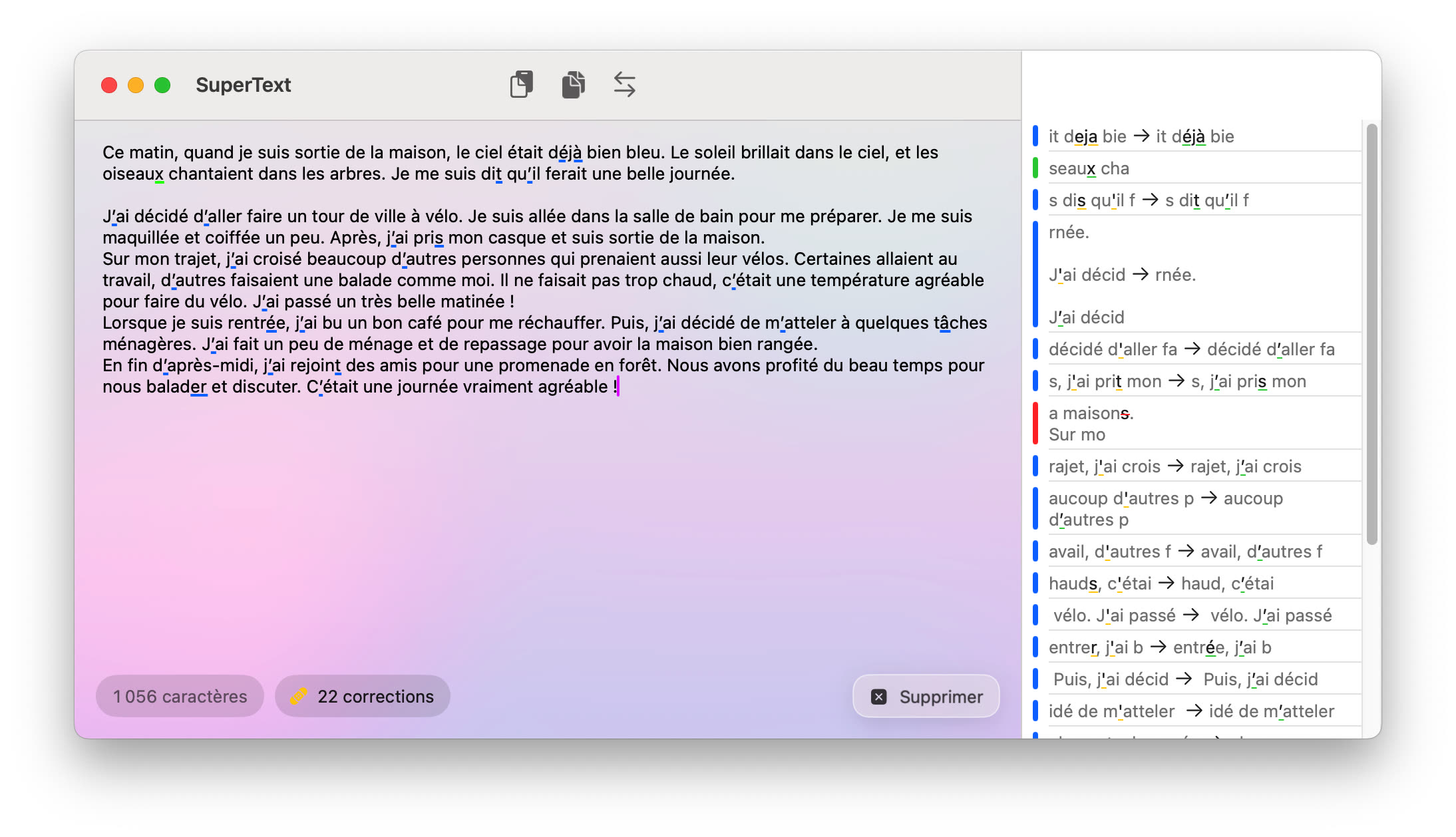Click the swap arrows conversion icon
The height and width of the screenshot is (837, 1456).
[624, 84]
